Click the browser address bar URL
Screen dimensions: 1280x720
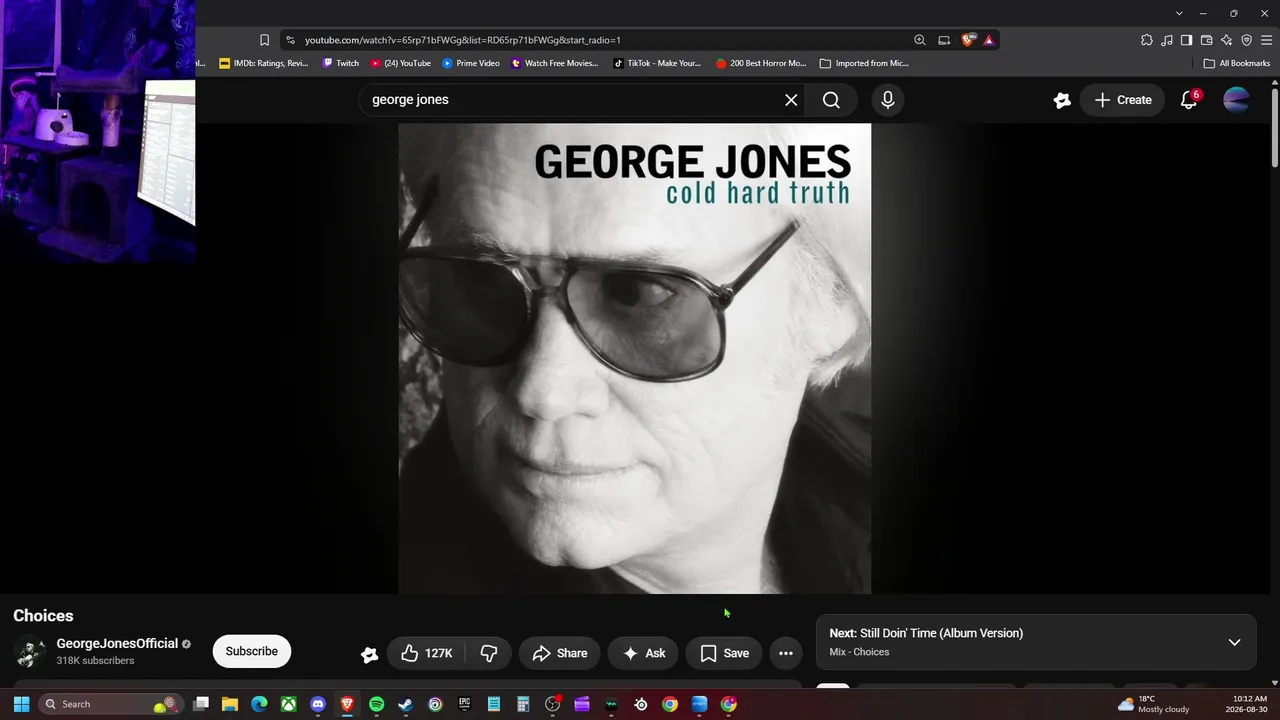click(463, 40)
